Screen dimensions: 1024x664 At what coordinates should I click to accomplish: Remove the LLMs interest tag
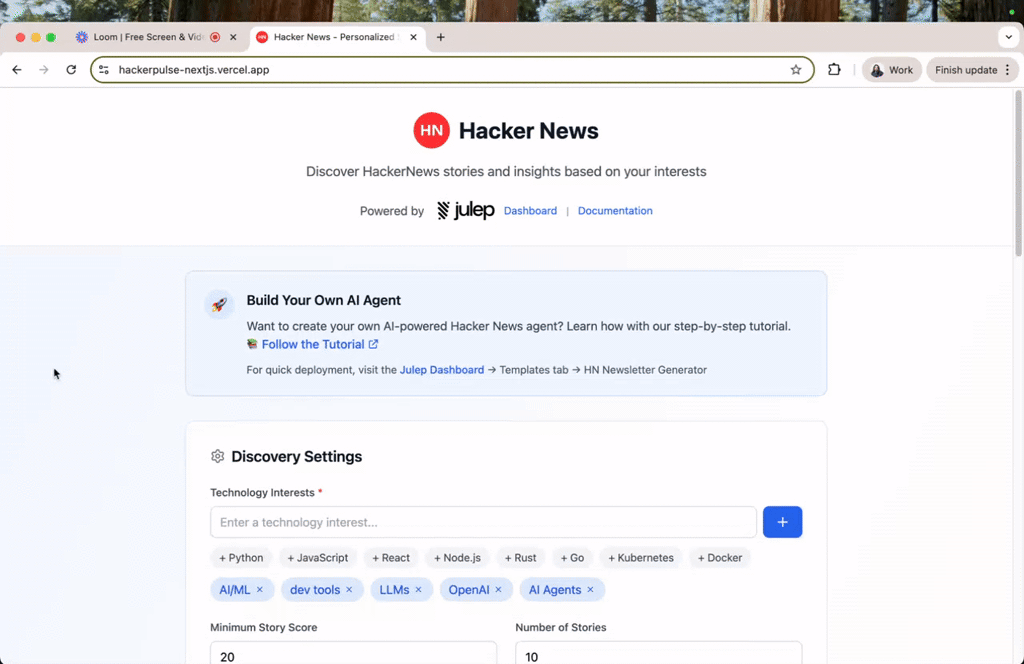point(419,590)
